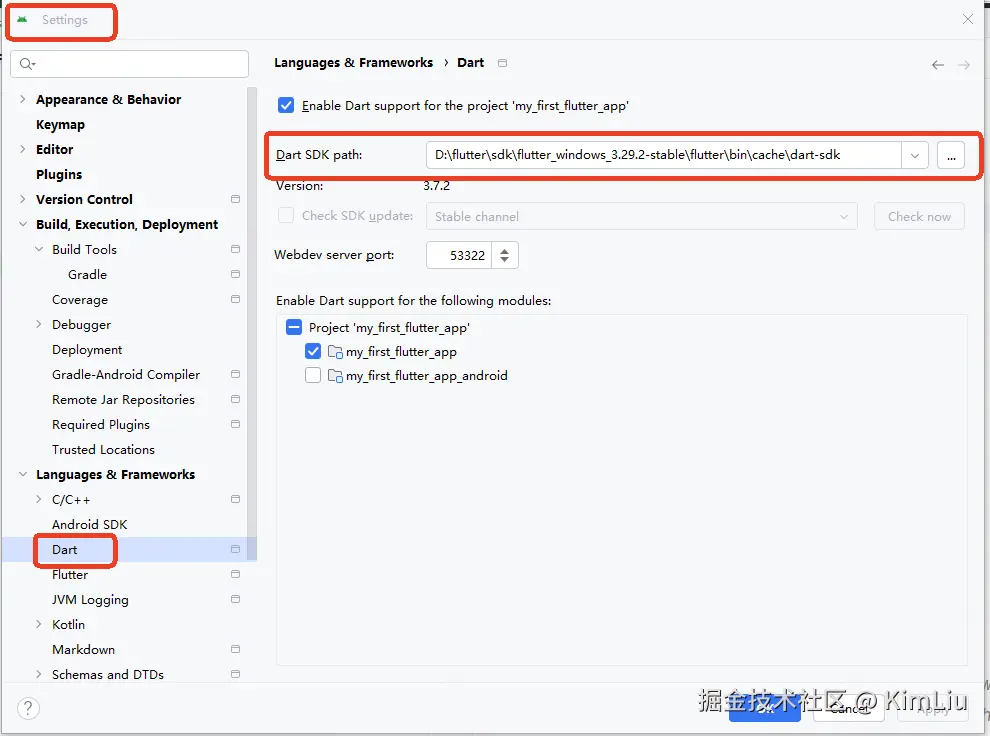This screenshot has height=736, width=990.
Task: Expand the Debugger node
Action: (39, 324)
